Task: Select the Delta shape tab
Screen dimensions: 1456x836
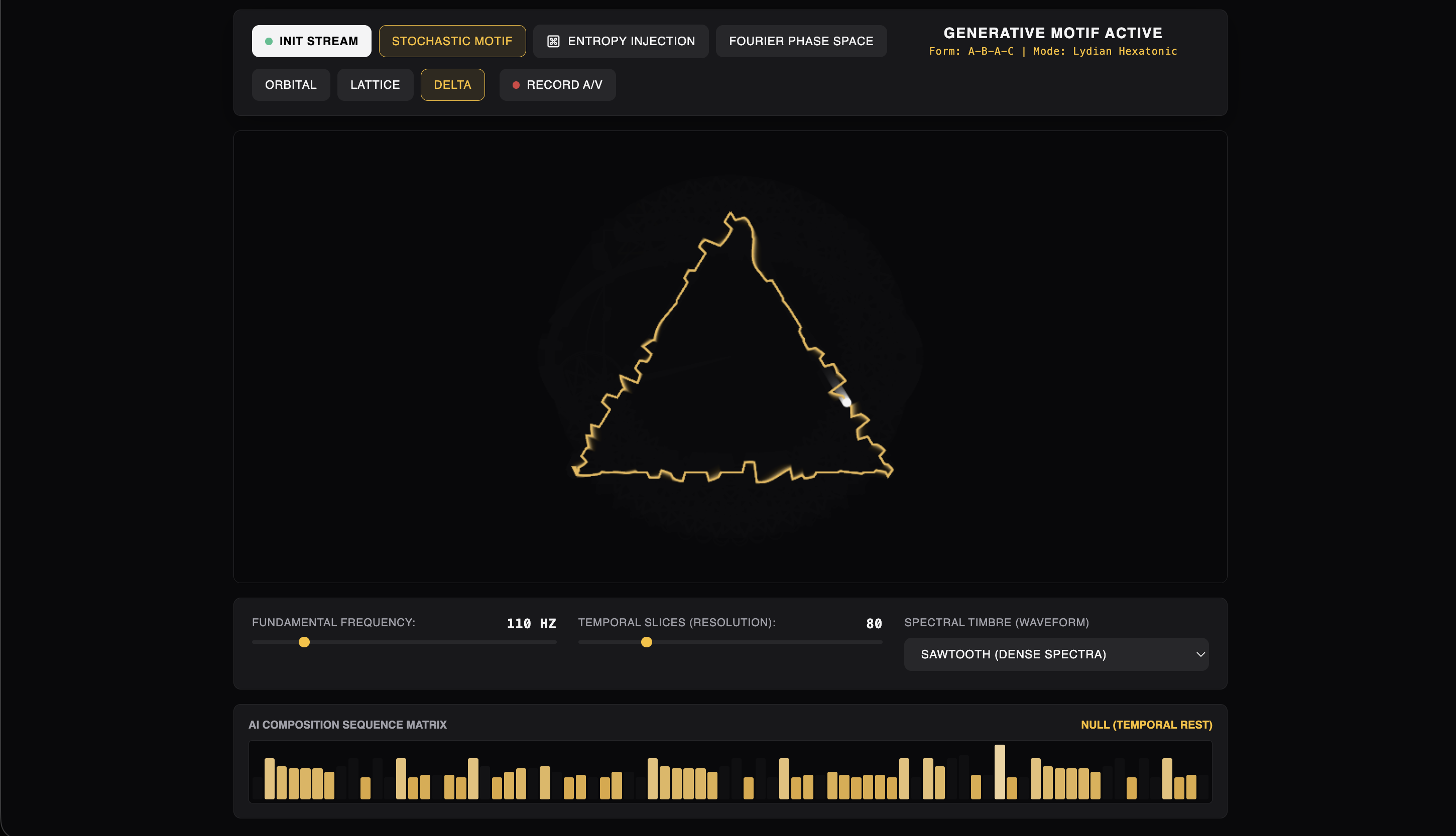Action: pyautogui.click(x=452, y=85)
